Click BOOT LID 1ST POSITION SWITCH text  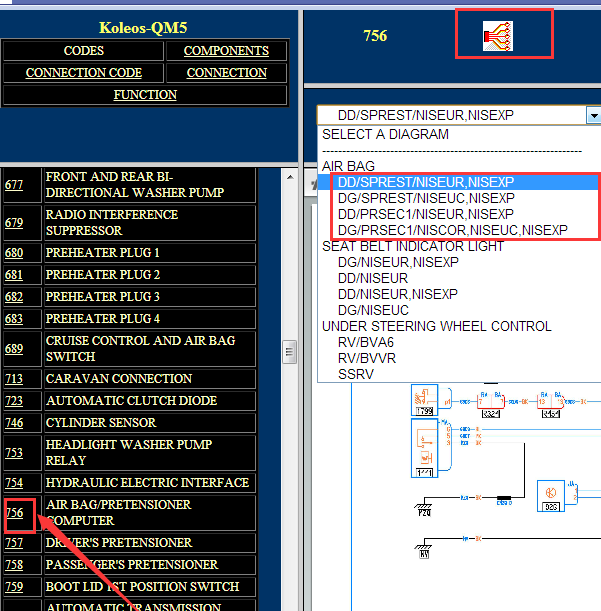pyautogui.click(x=142, y=587)
